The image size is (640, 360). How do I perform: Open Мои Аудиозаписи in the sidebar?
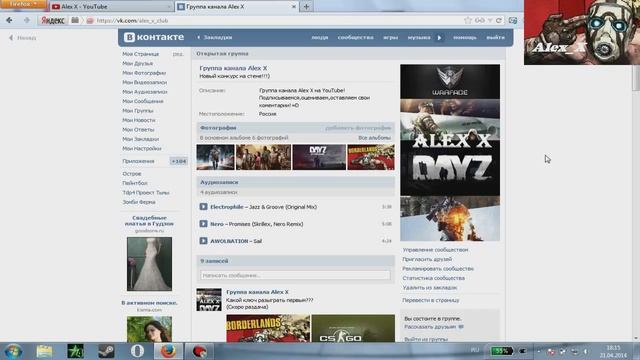(145, 92)
